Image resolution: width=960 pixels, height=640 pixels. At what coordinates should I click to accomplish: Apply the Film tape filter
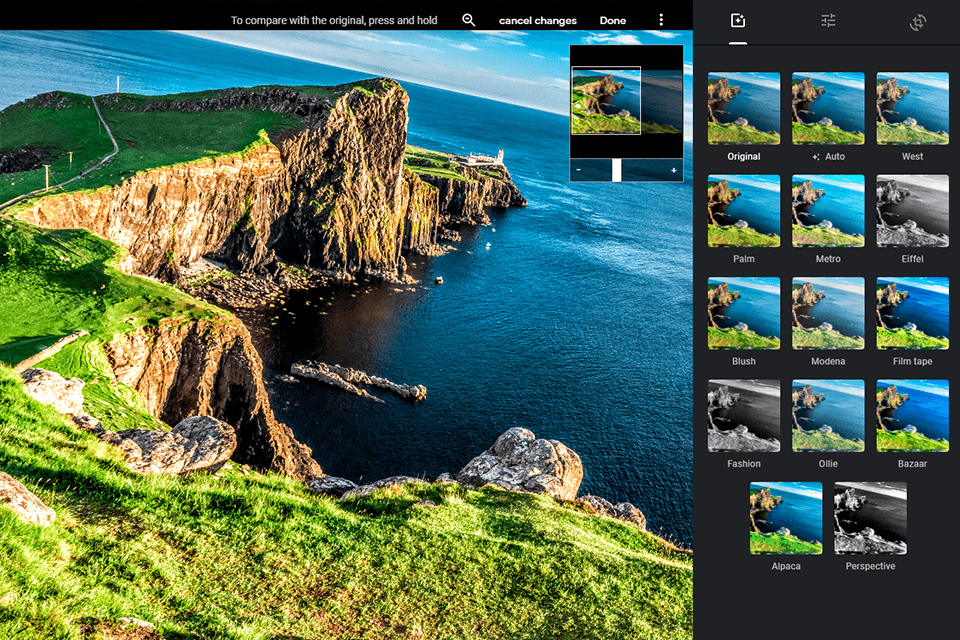pyautogui.click(x=912, y=312)
